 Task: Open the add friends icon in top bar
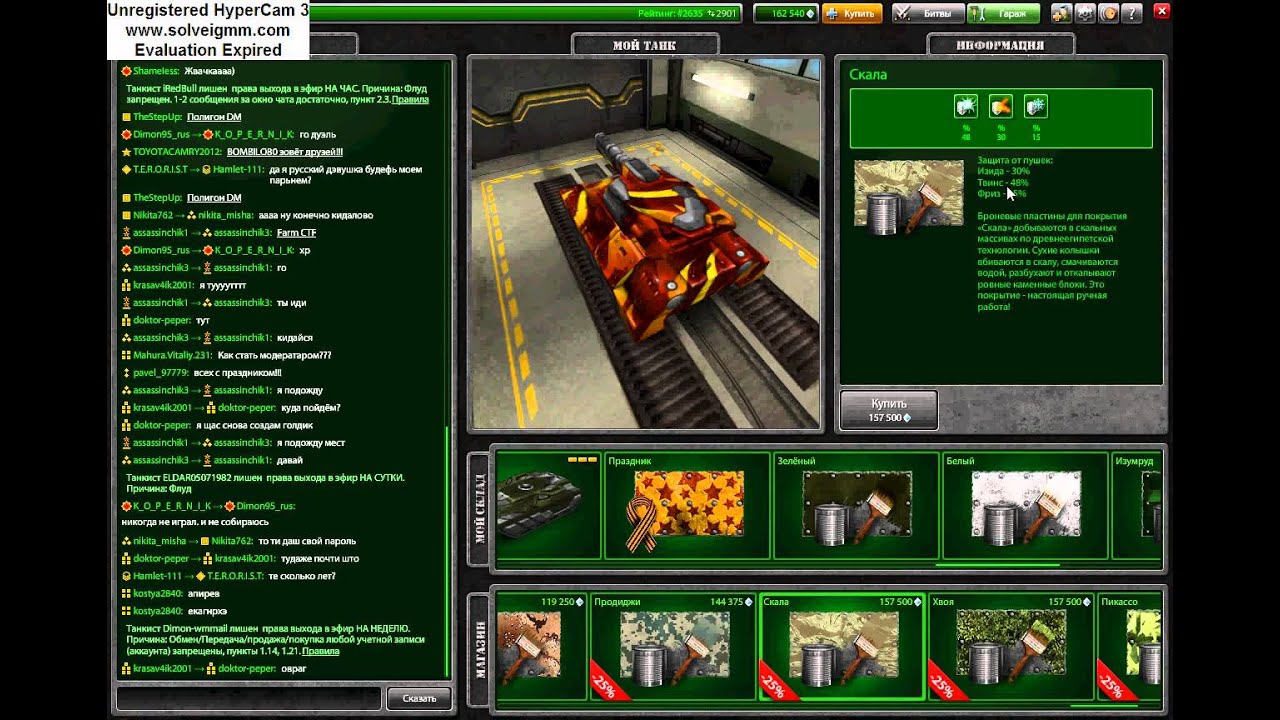click(x=1061, y=14)
